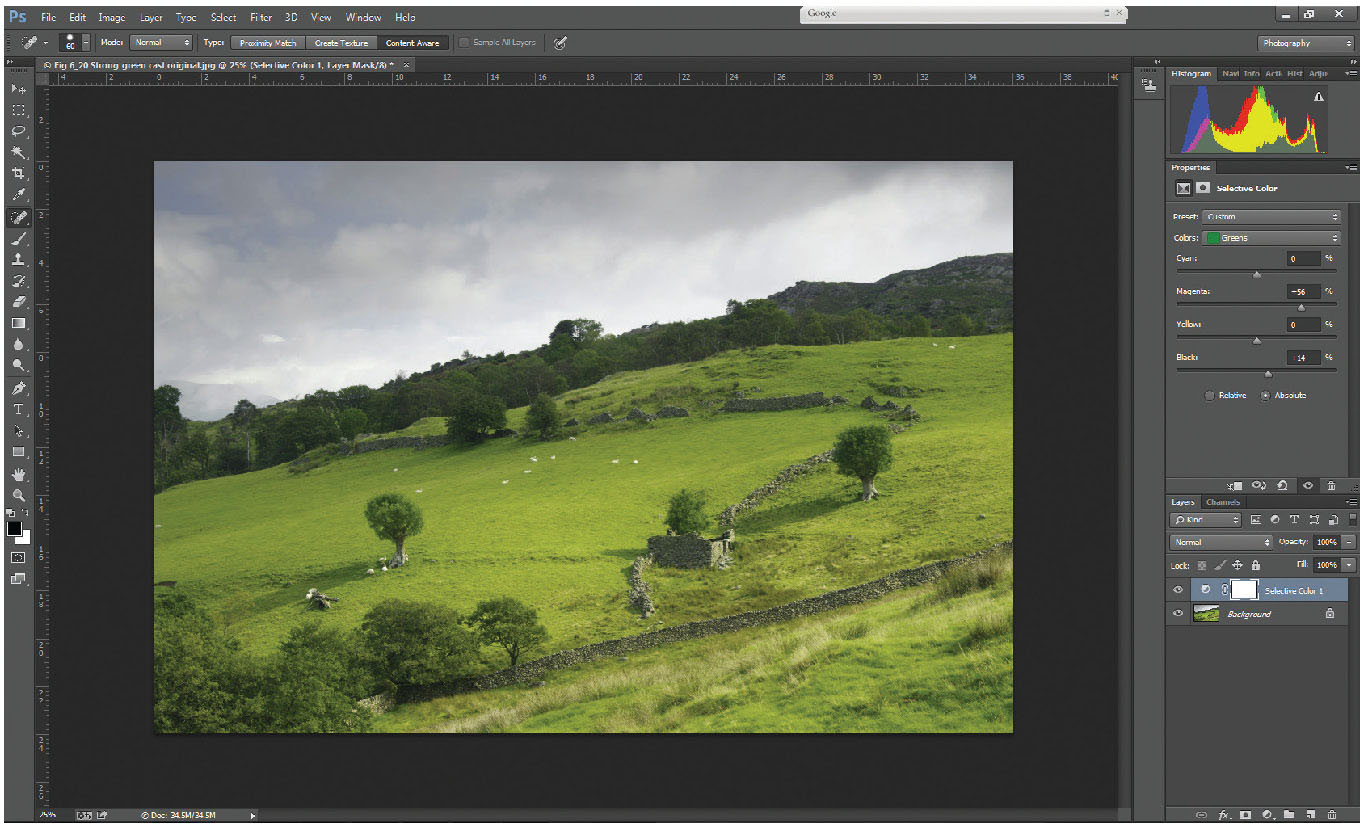
Task: Choose Proximity Match type
Action: pyautogui.click(x=269, y=43)
